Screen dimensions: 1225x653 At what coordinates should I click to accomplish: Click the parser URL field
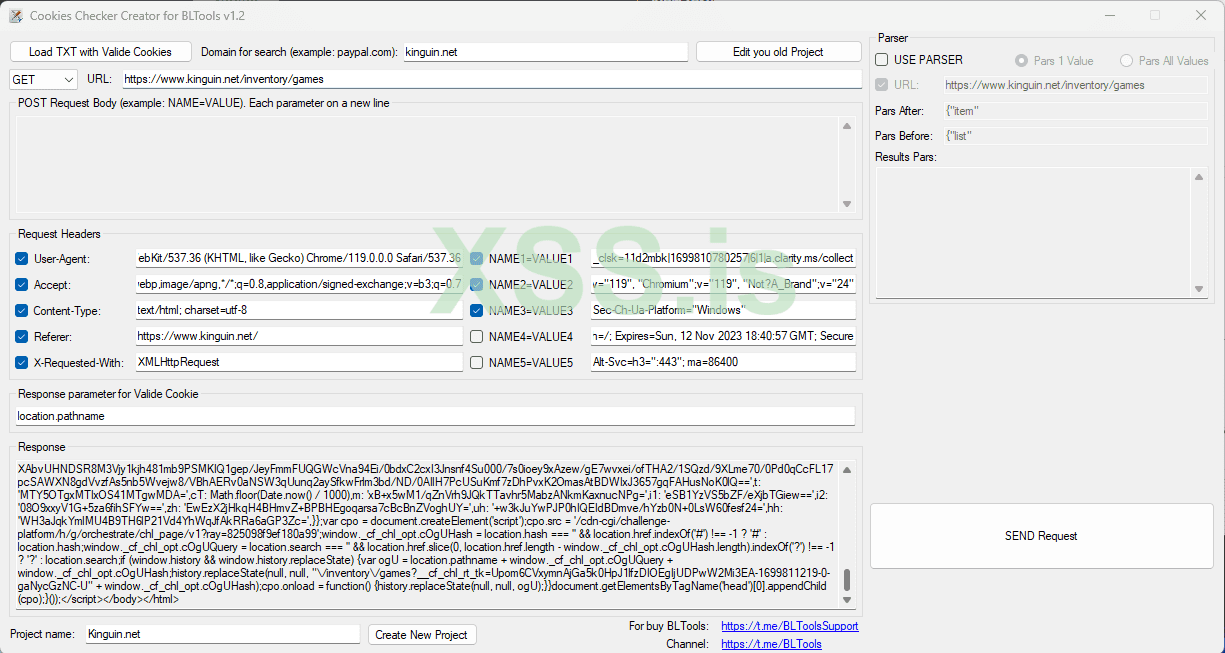[x=1076, y=86]
